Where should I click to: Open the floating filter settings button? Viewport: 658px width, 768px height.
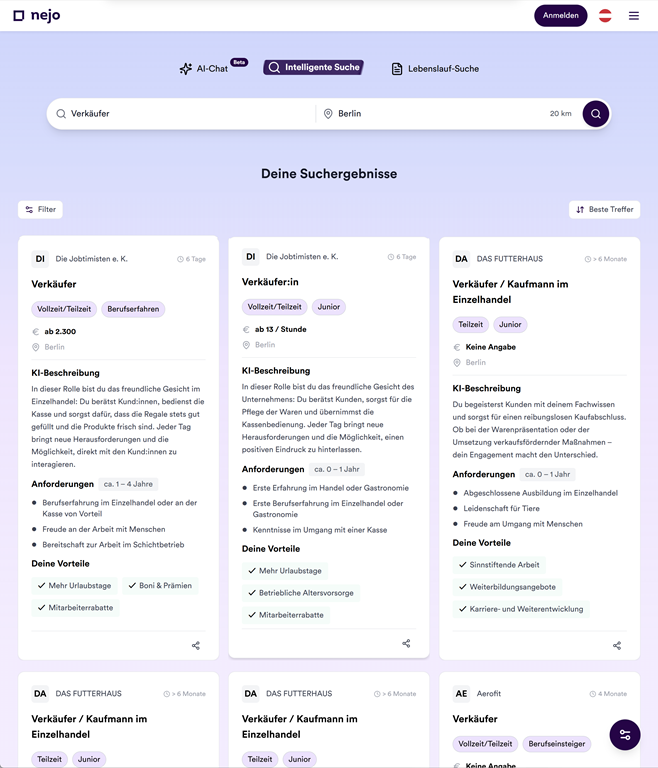click(625, 734)
